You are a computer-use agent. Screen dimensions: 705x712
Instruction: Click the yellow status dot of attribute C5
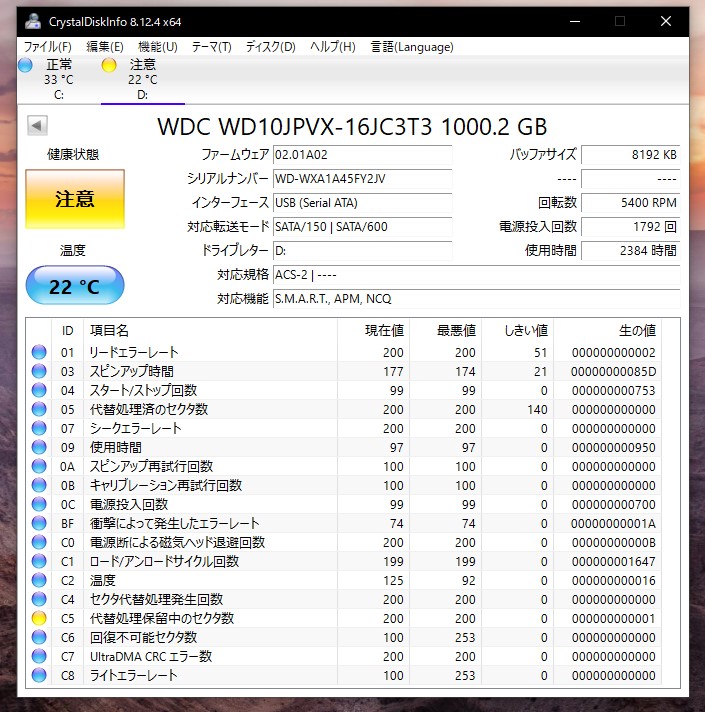coord(39,618)
